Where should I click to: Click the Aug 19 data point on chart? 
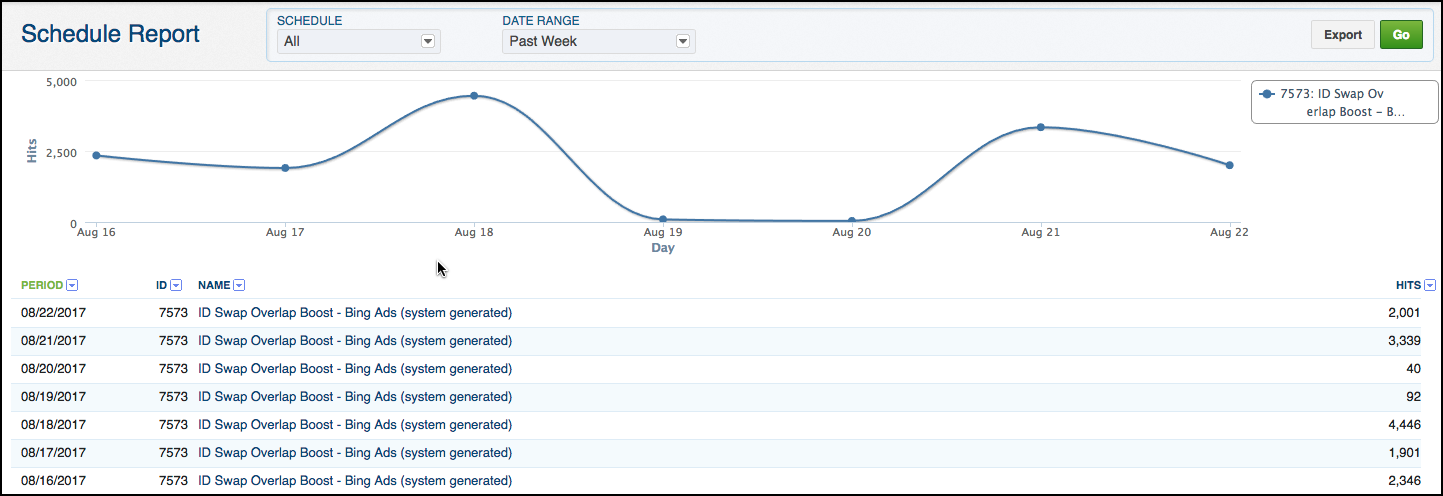(x=663, y=219)
